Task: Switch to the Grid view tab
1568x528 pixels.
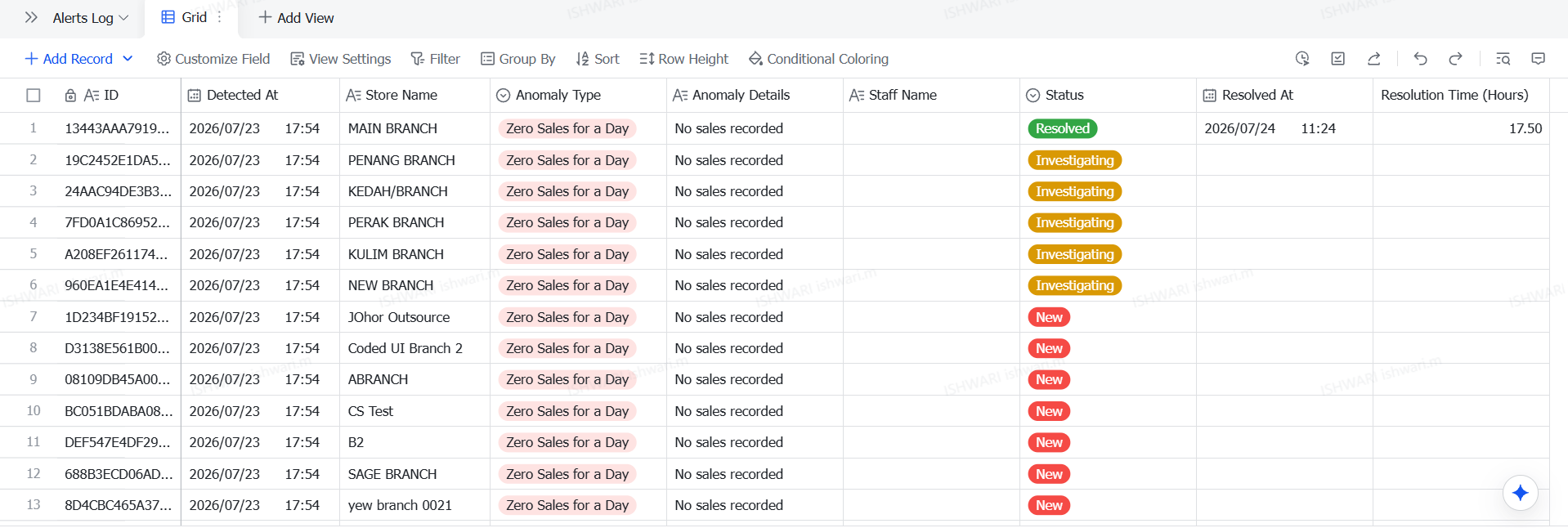Action: click(x=185, y=17)
